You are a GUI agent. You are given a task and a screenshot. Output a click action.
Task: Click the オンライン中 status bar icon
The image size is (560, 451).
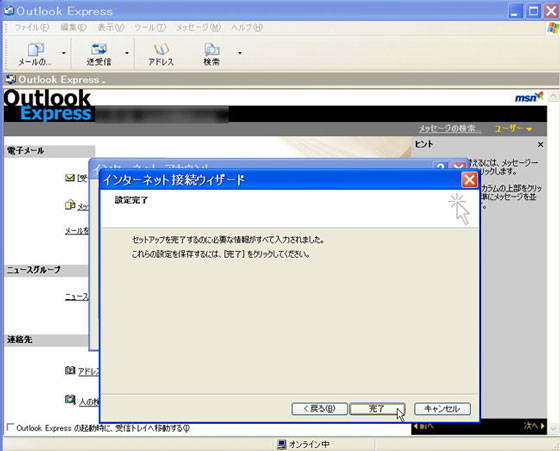click(281, 445)
